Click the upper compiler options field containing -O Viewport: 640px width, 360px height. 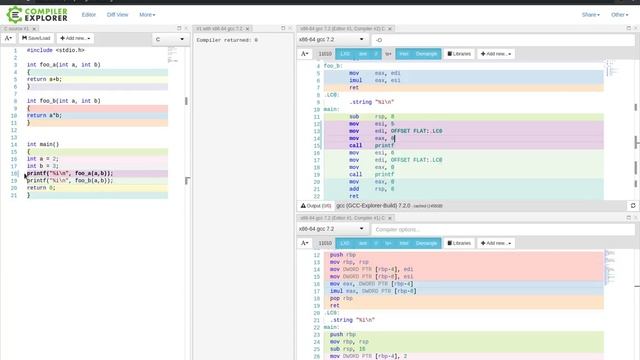coord(503,40)
